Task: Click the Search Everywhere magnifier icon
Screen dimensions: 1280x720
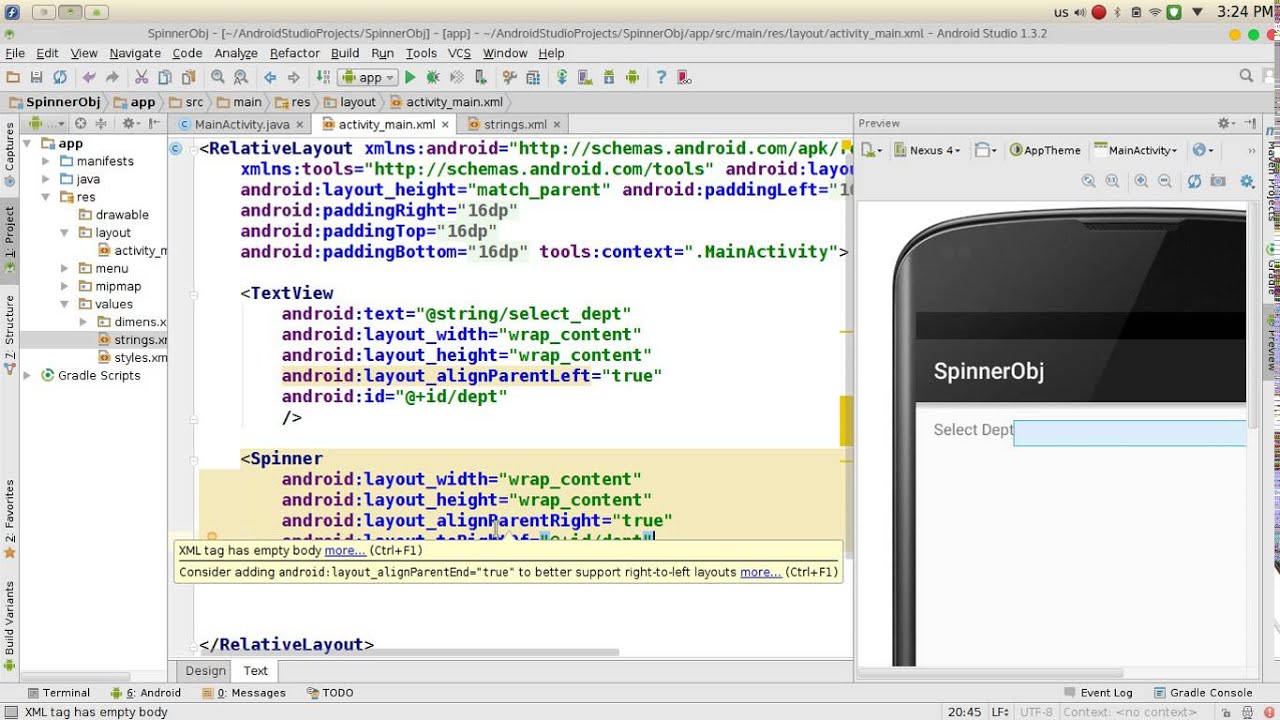Action: click(1246, 76)
